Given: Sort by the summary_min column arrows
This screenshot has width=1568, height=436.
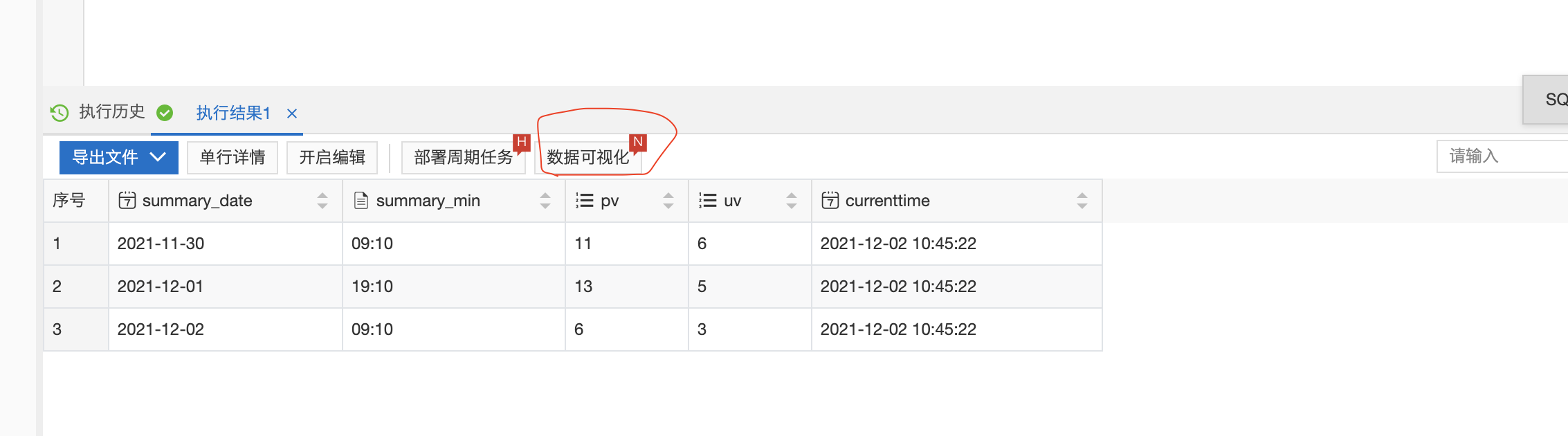Looking at the screenshot, I should (545, 201).
